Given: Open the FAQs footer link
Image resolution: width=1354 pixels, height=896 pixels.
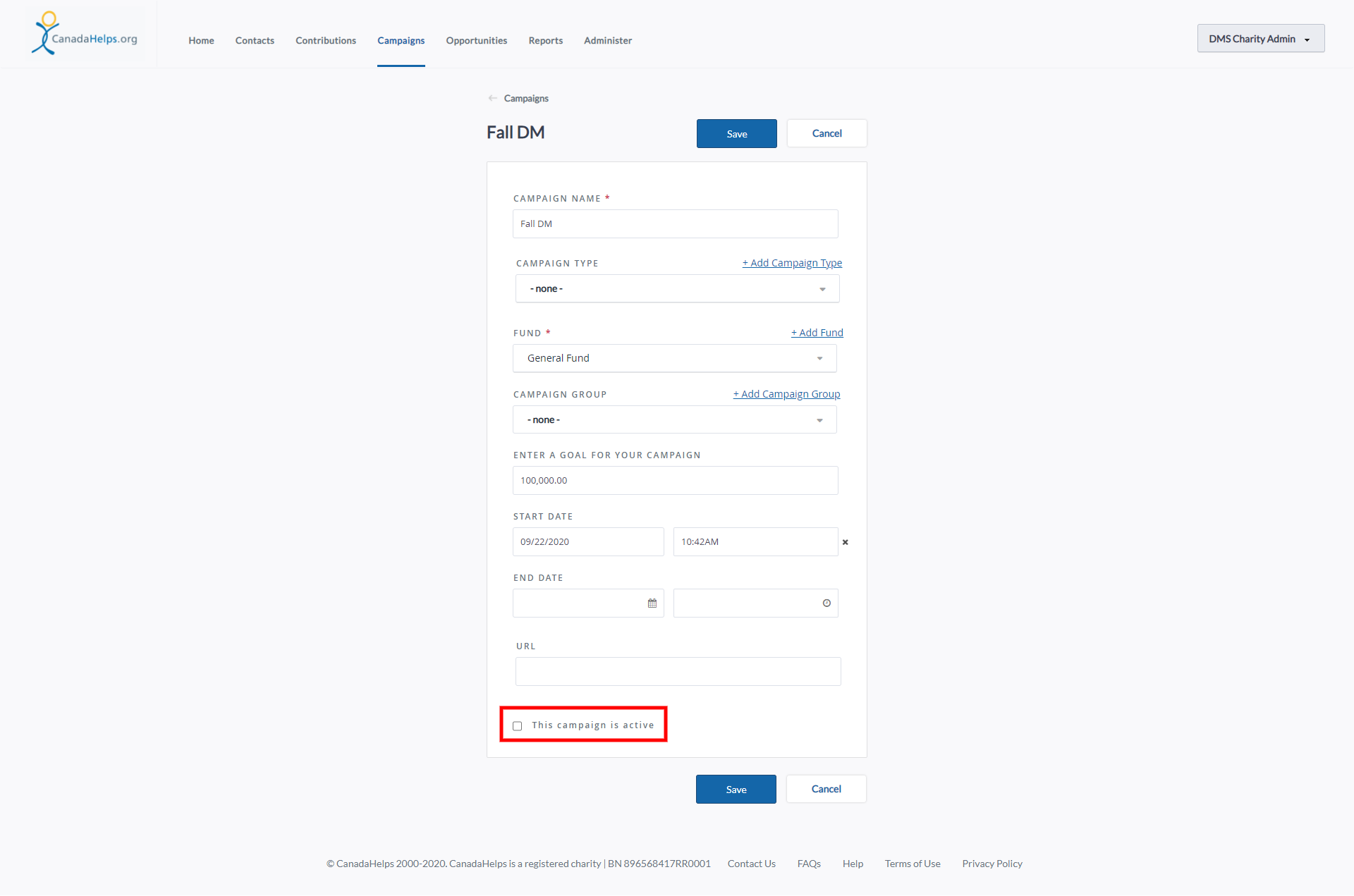Looking at the screenshot, I should click(x=809, y=864).
